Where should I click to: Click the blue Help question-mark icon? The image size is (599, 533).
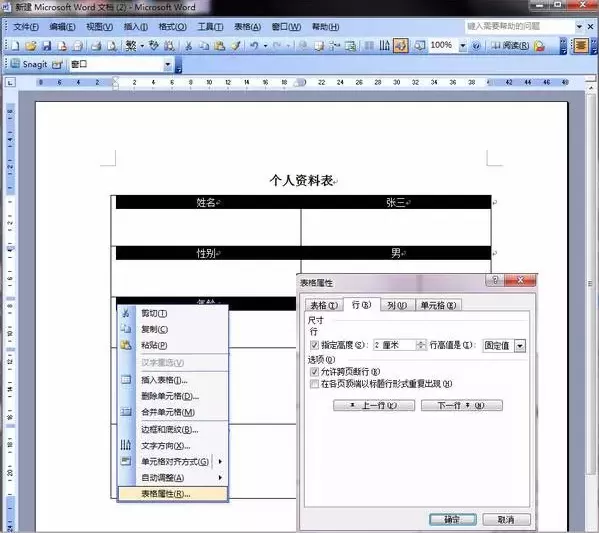click(x=476, y=46)
